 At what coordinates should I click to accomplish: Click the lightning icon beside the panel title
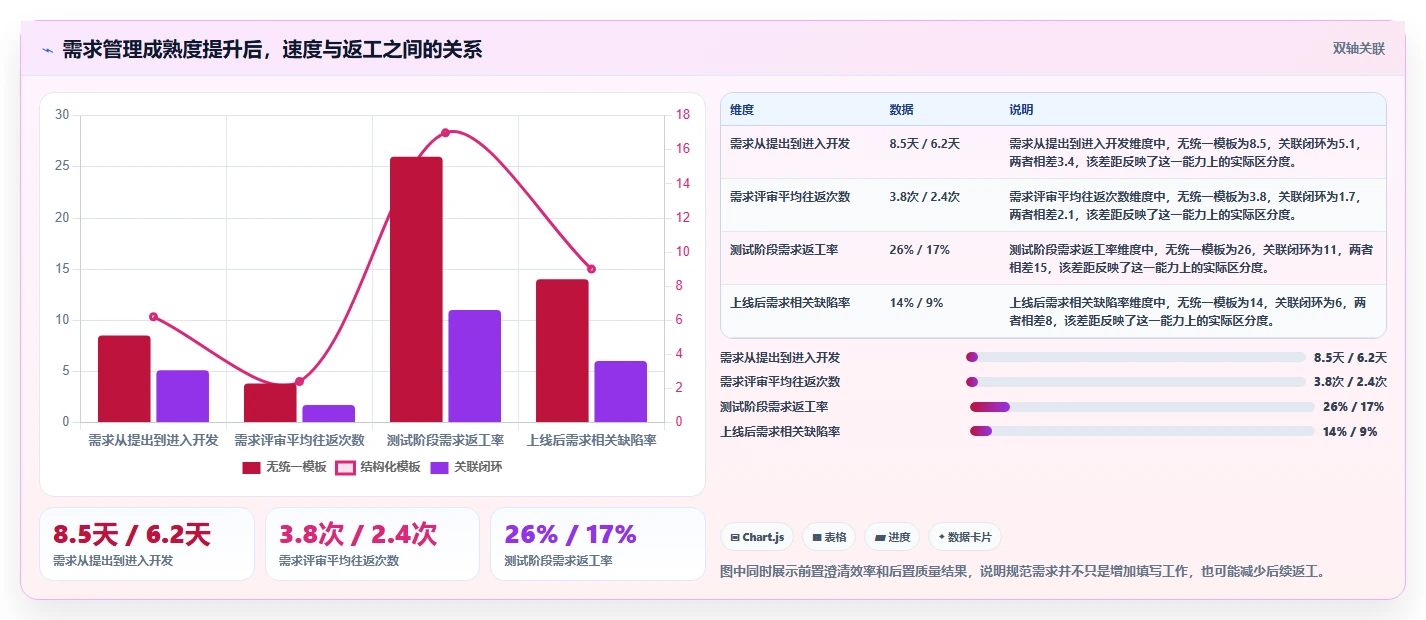tap(47, 49)
